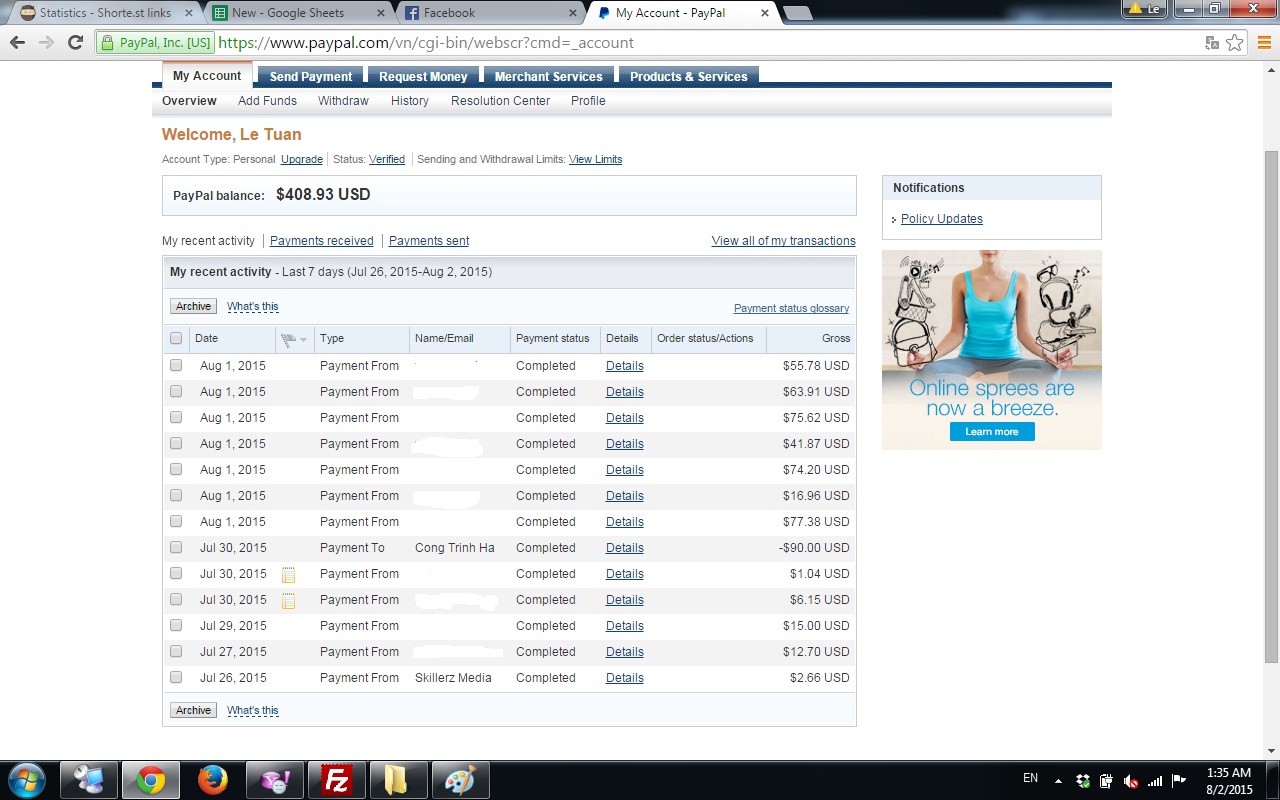Click the Upgrade account type link
The width and height of the screenshot is (1280, 800).
click(302, 160)
